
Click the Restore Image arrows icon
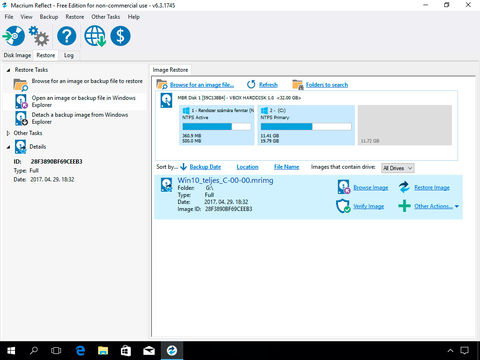tap(404, 187)
